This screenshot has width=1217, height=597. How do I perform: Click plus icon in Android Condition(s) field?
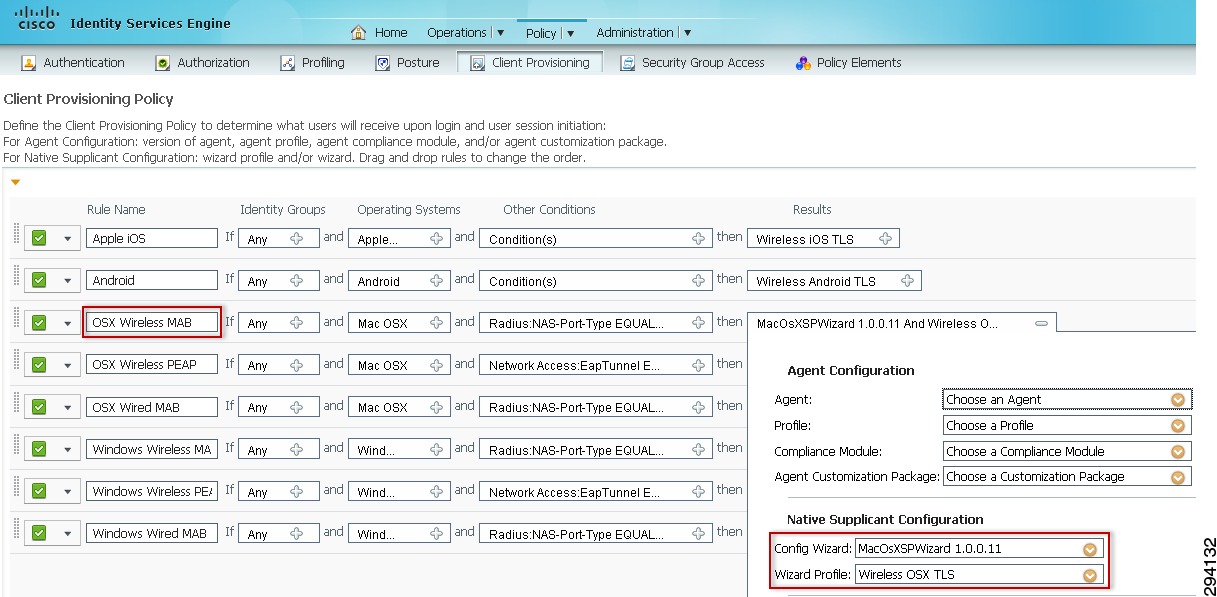[x=698, y=281]
